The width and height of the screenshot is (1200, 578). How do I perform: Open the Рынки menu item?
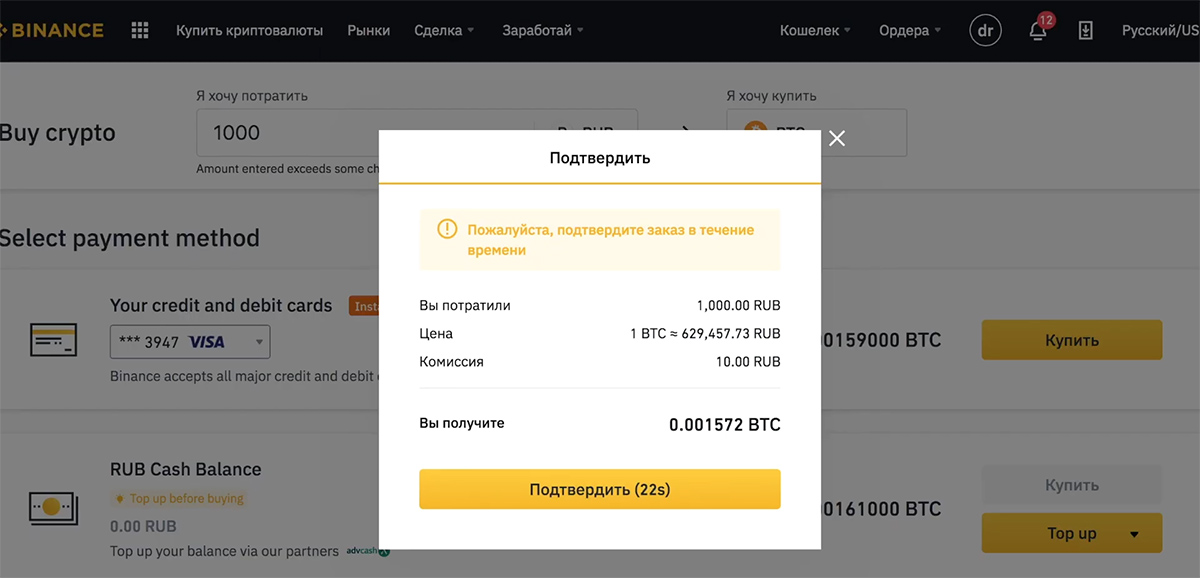368,30
